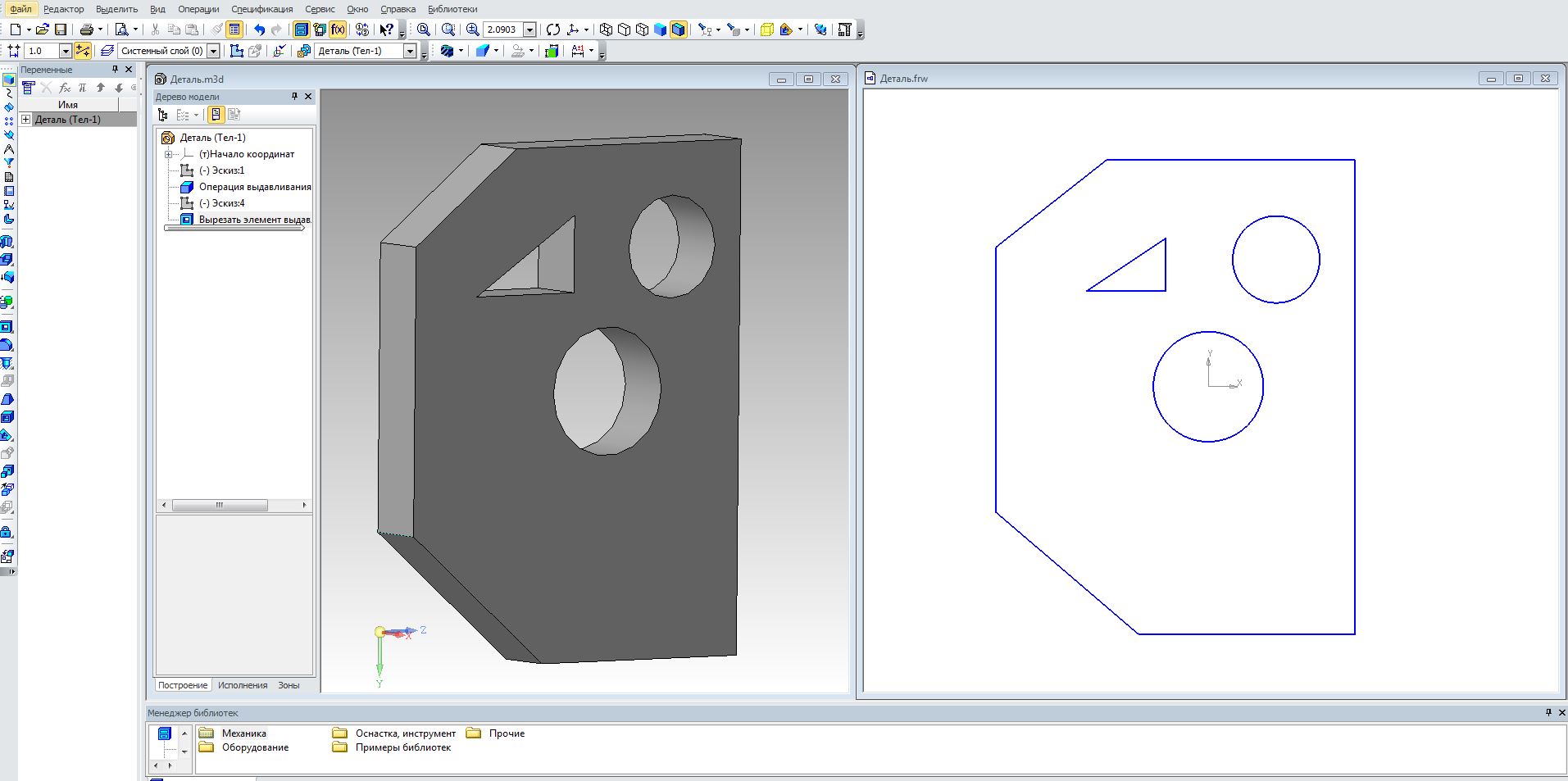Image resolution: width=1568 pixels, height=781 pixels.
Task: Select Эскиз:4 in model tree
Action: pyautogui.click(x=221, y=203)
